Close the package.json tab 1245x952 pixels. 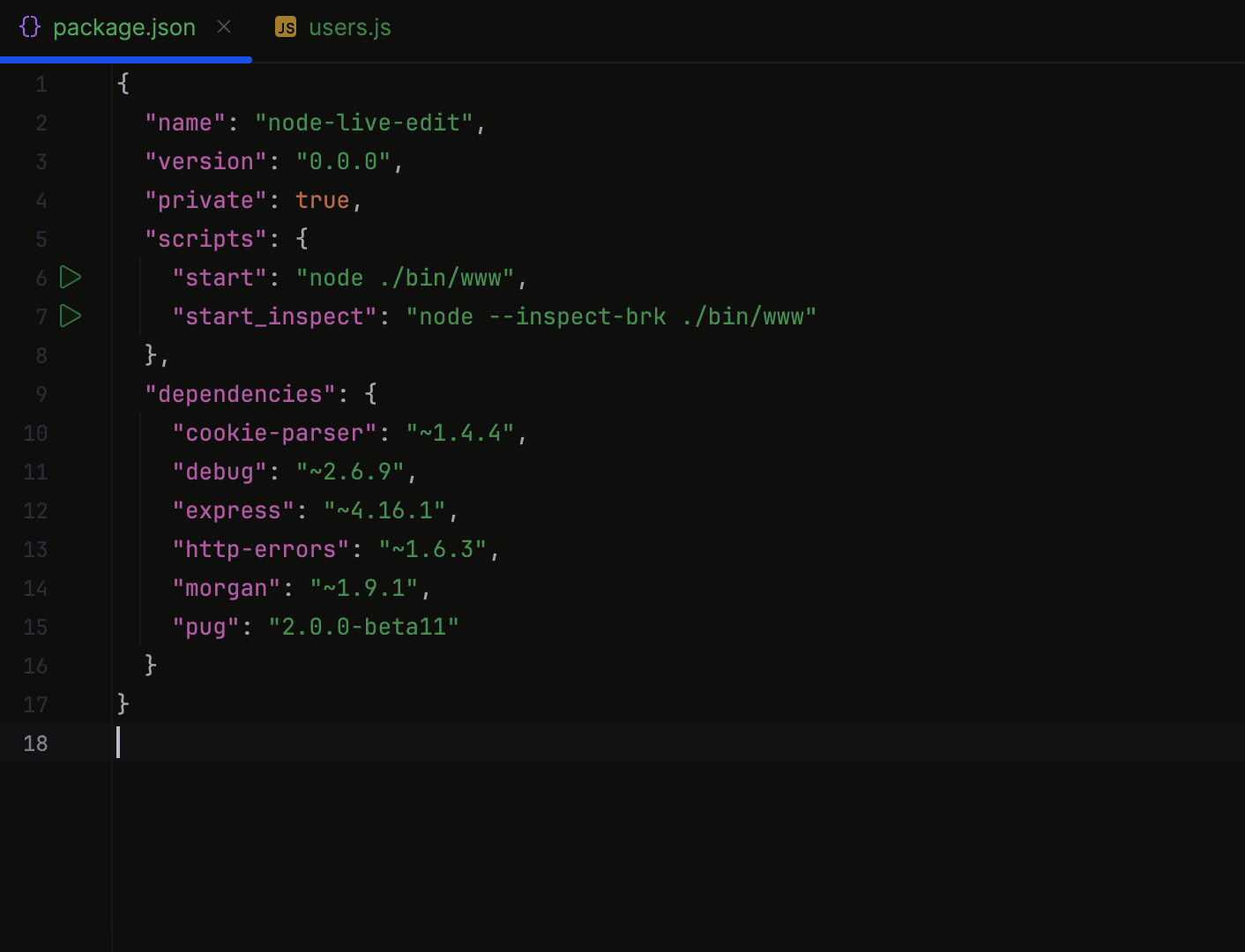pyautogui.click(x=223, y=27)
